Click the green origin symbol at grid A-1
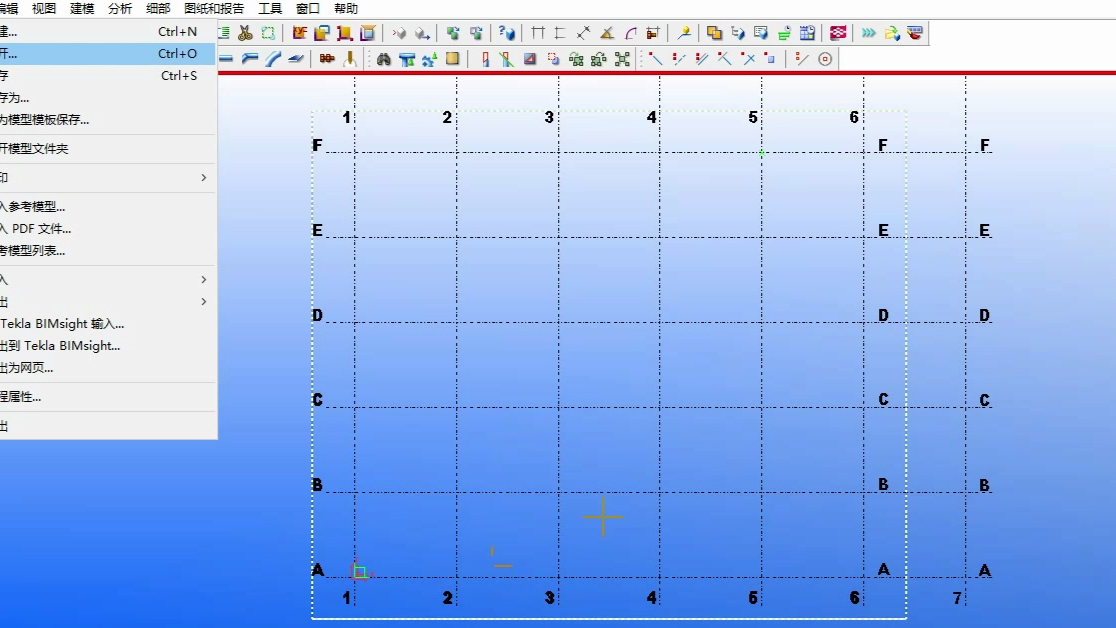This screenshot has height=628, width=1116. pyautogui.click(x=360, y=572)
